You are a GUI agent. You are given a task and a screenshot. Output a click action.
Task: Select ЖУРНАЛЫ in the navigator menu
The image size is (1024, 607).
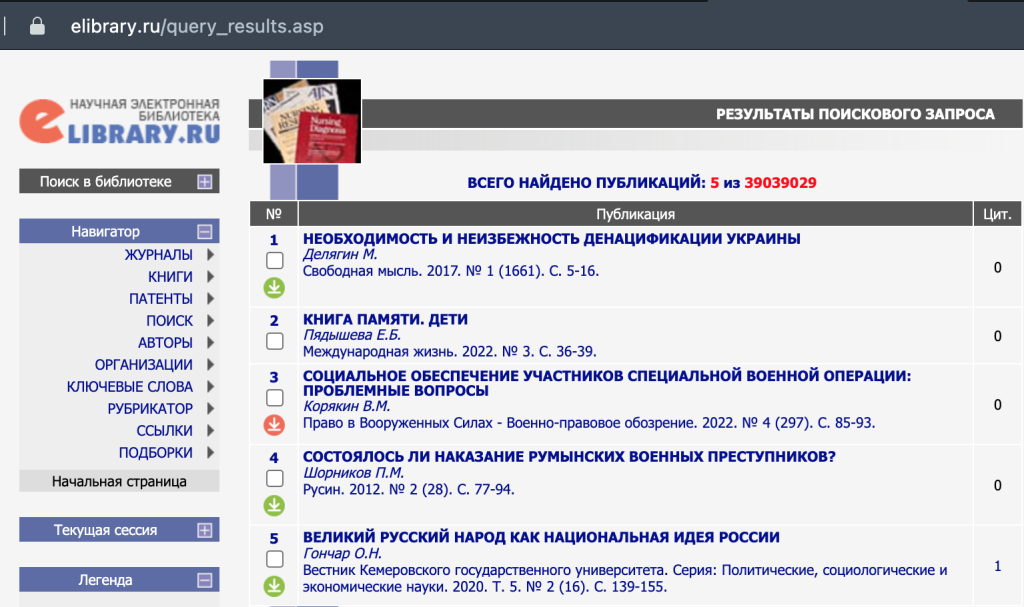160,255
